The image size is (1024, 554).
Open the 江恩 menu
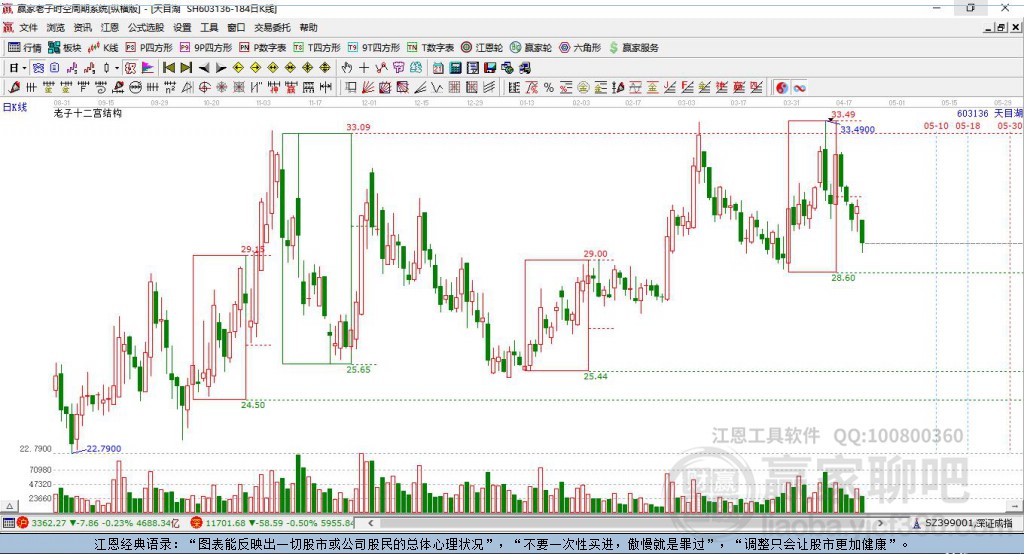(110, 27)
